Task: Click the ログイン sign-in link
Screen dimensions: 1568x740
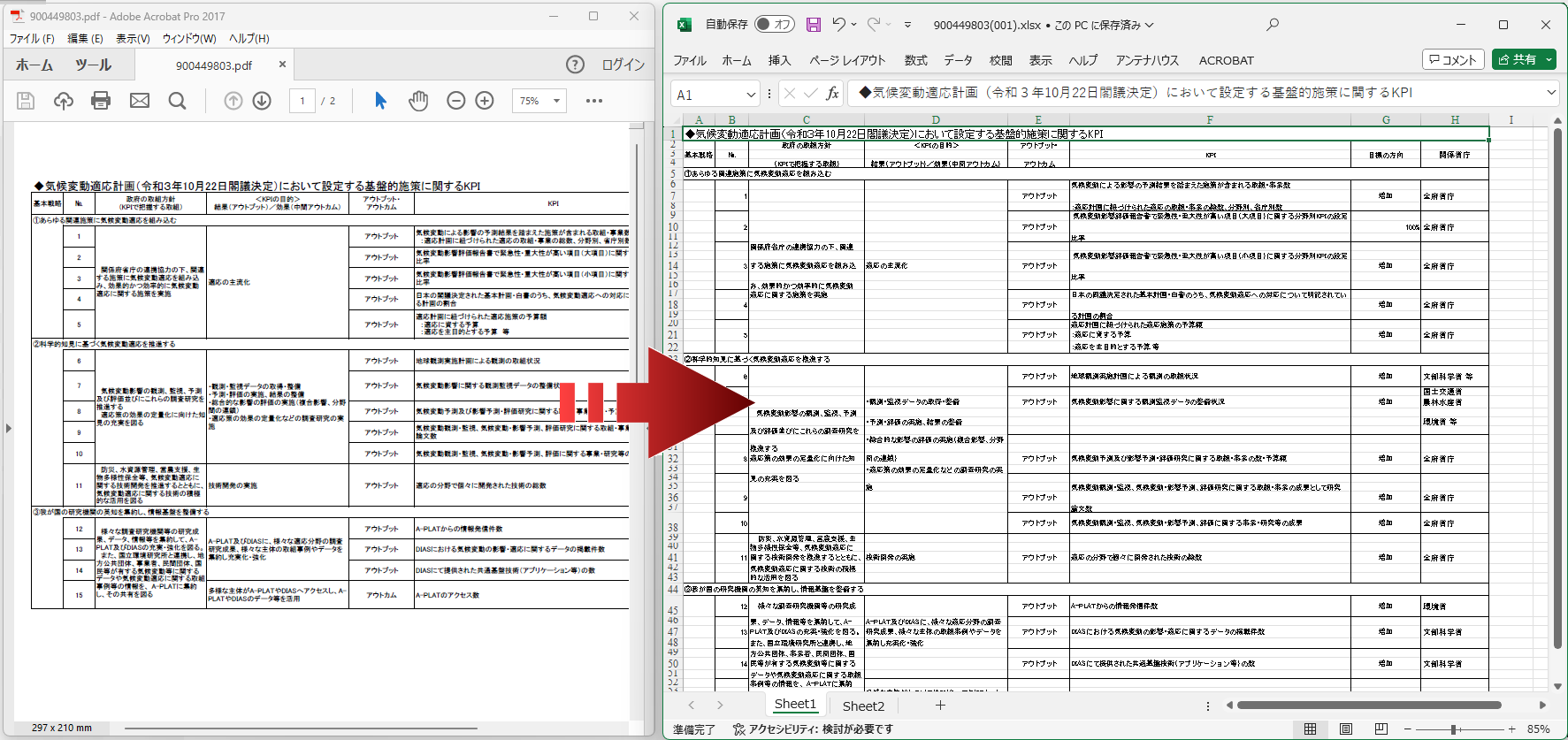Action: pos(623,65)
